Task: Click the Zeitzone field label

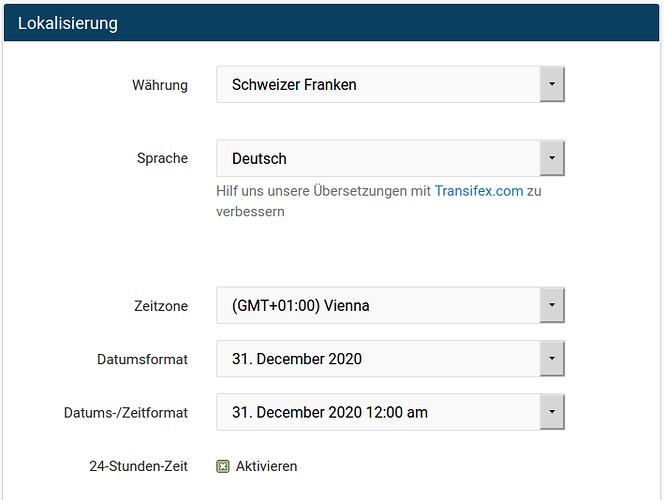Action: (161, 306)
